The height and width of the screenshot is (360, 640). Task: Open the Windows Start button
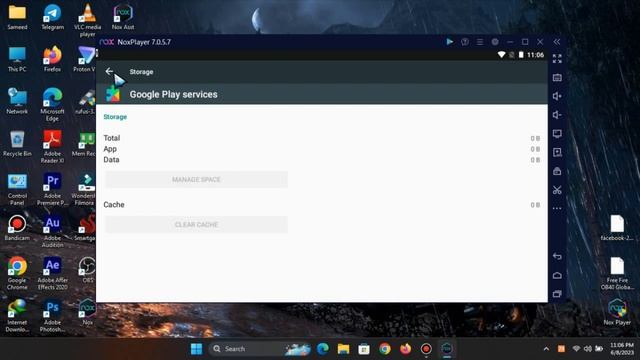pyautogui.click(x=196, y=349)
